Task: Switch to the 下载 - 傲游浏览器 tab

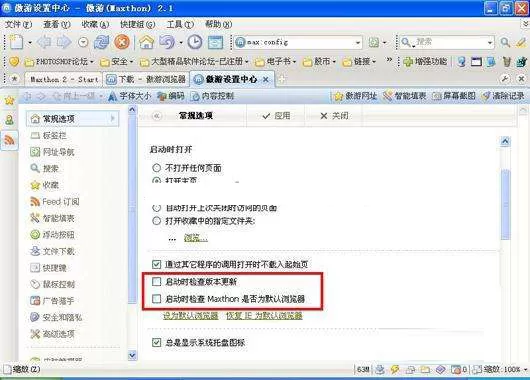Action: [146, 79]
